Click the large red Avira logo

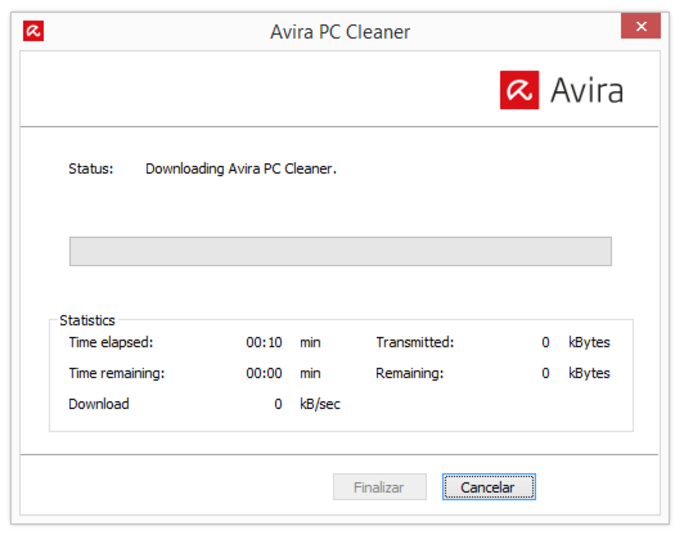[x=519, y=90]
